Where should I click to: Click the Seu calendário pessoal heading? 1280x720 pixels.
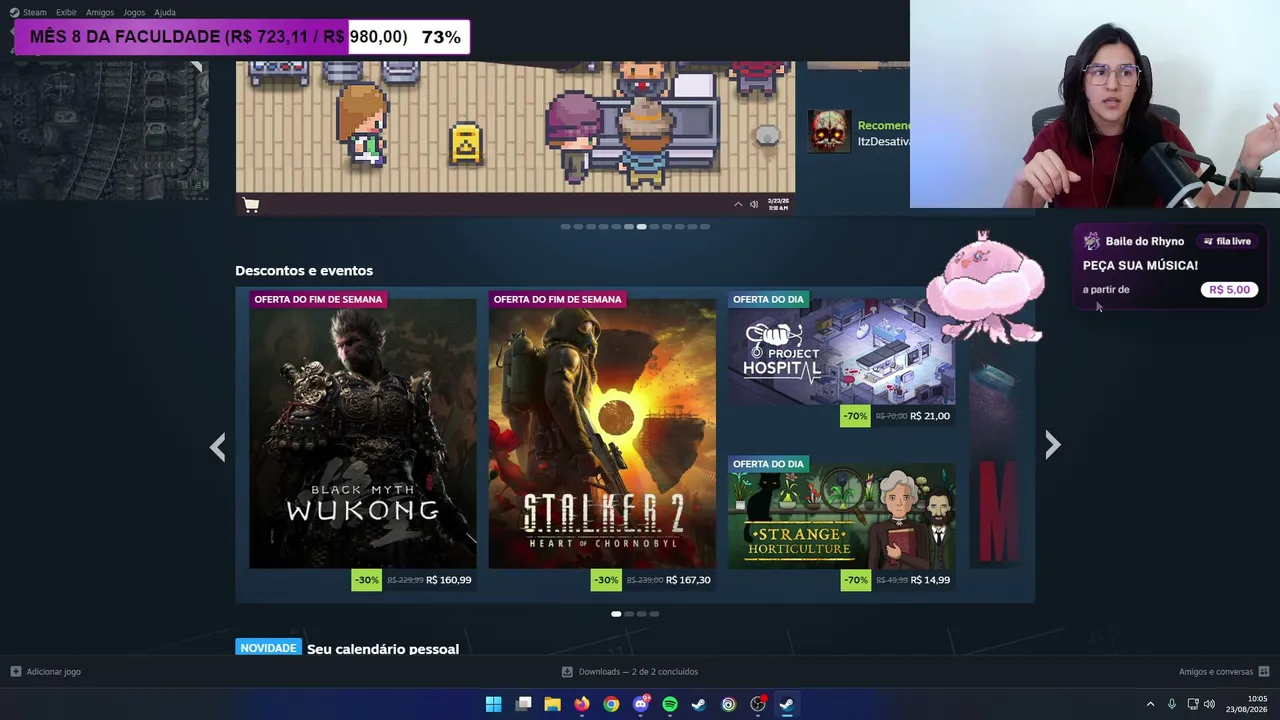[383, 649]
